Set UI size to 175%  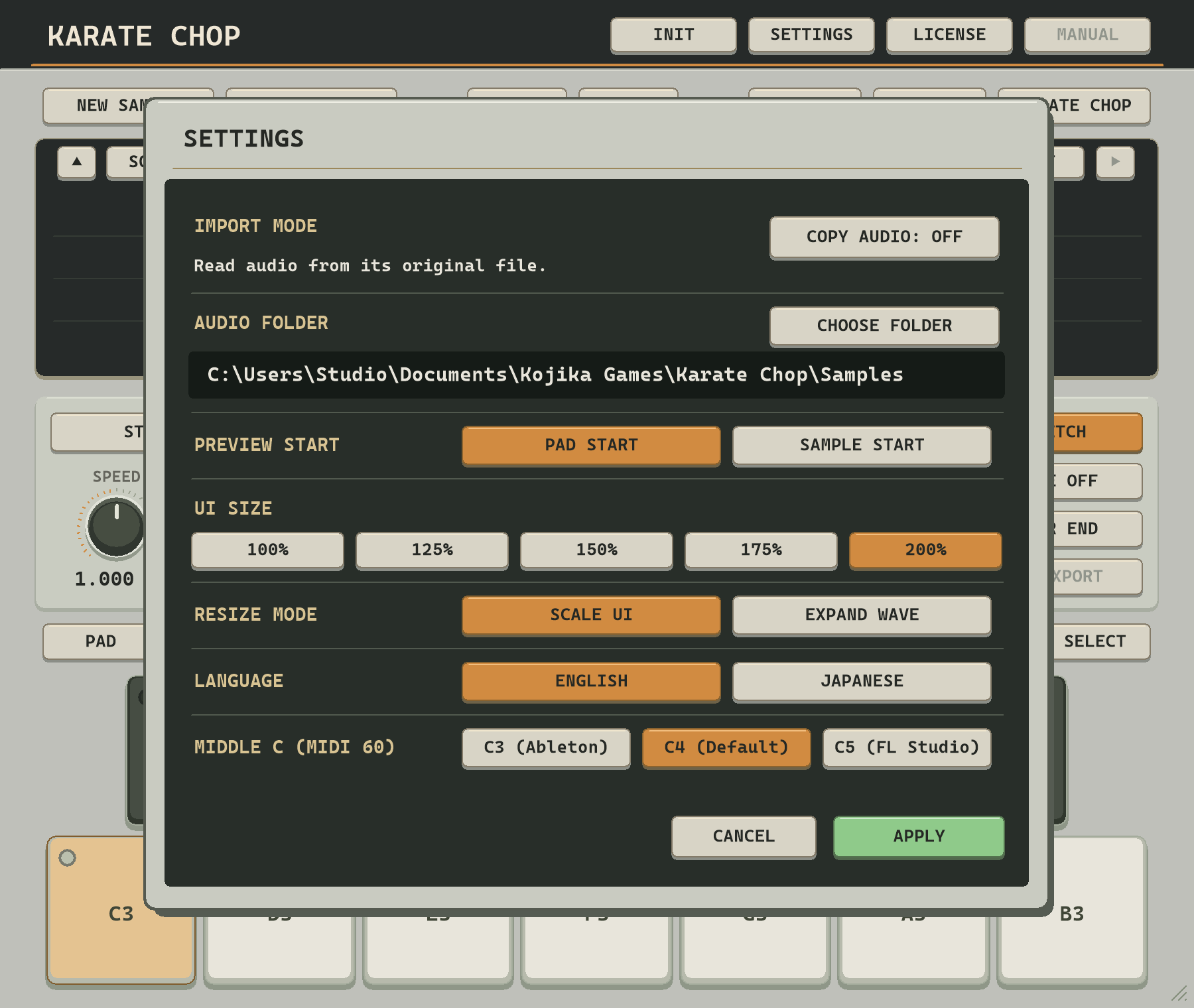point(761,550)
